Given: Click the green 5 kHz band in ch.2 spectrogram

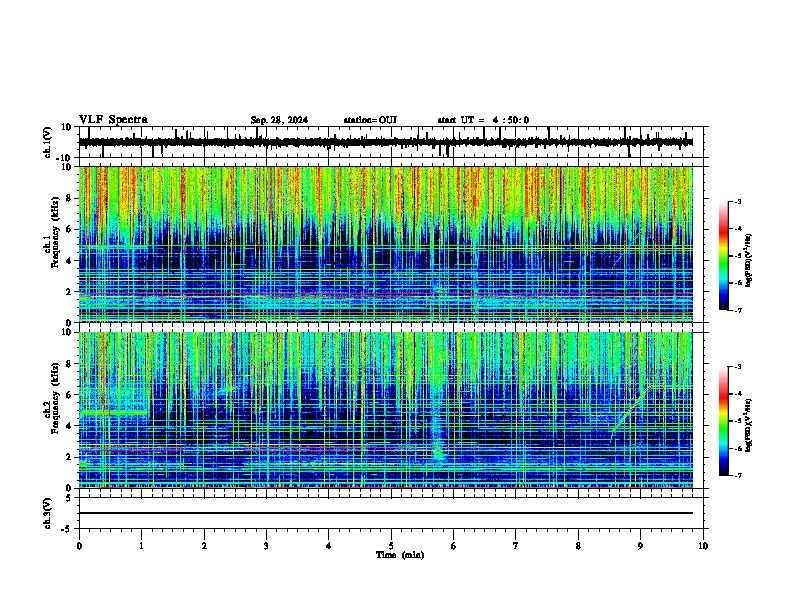Looking at the screenshot, I should click(114, 413).
